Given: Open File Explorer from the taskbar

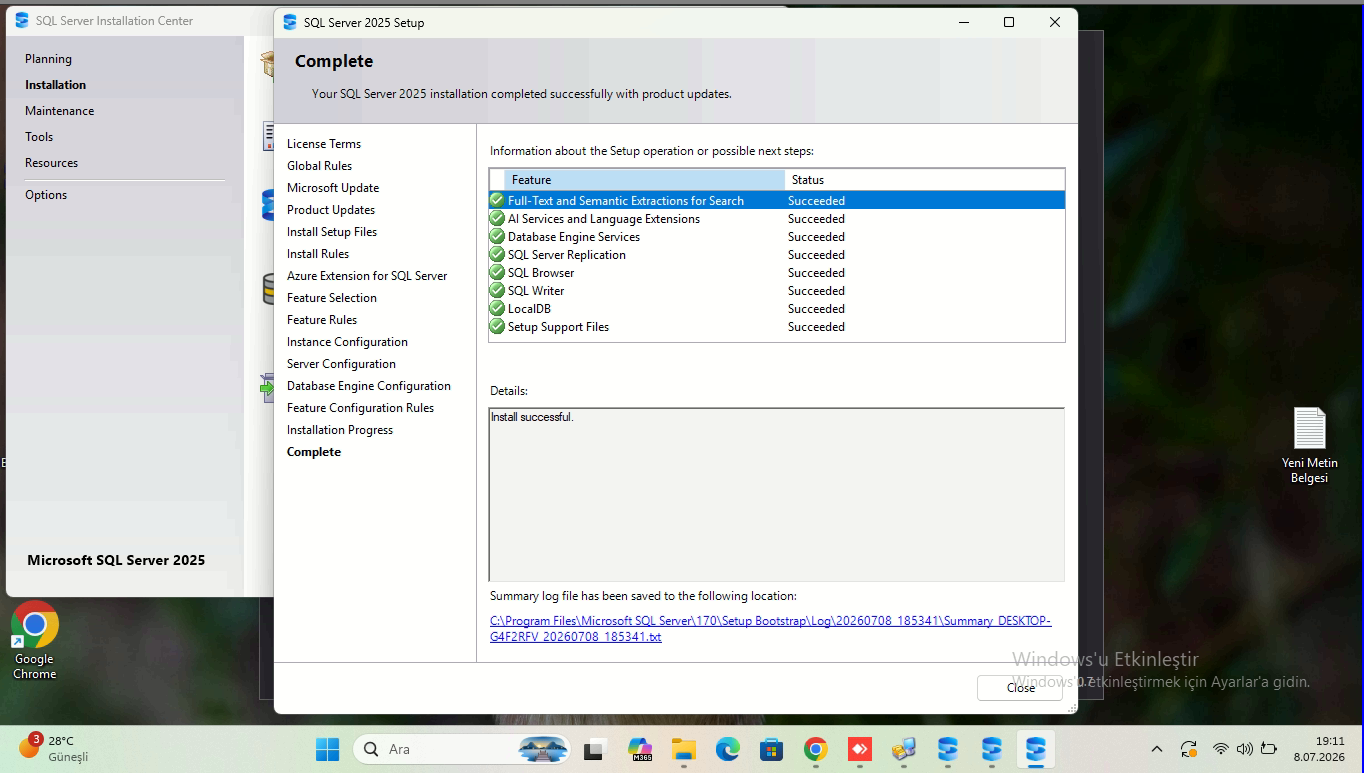Looking at the screenshot, I should (684, 749).
